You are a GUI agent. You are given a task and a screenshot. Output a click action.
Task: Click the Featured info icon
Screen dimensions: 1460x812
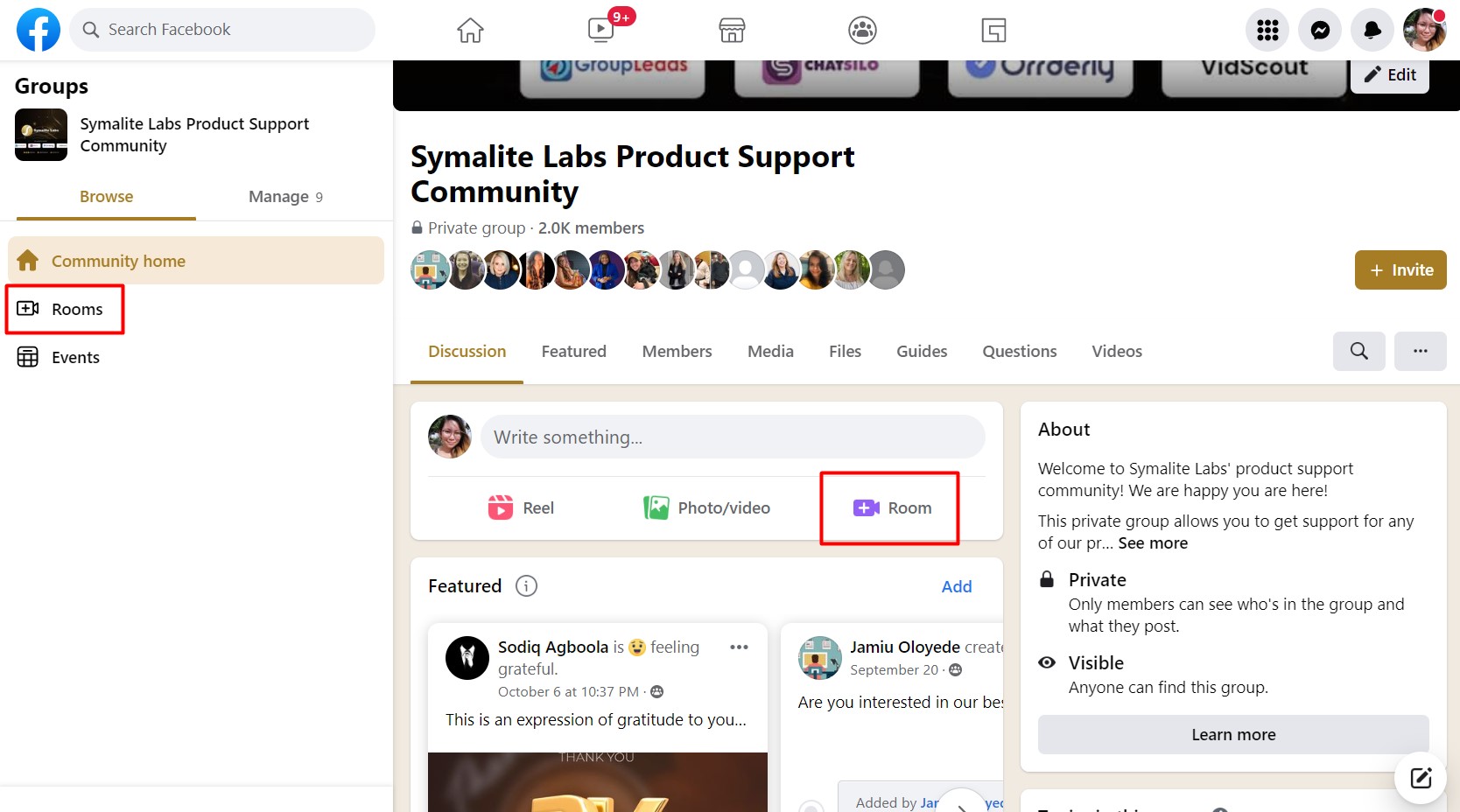point(526,586)
